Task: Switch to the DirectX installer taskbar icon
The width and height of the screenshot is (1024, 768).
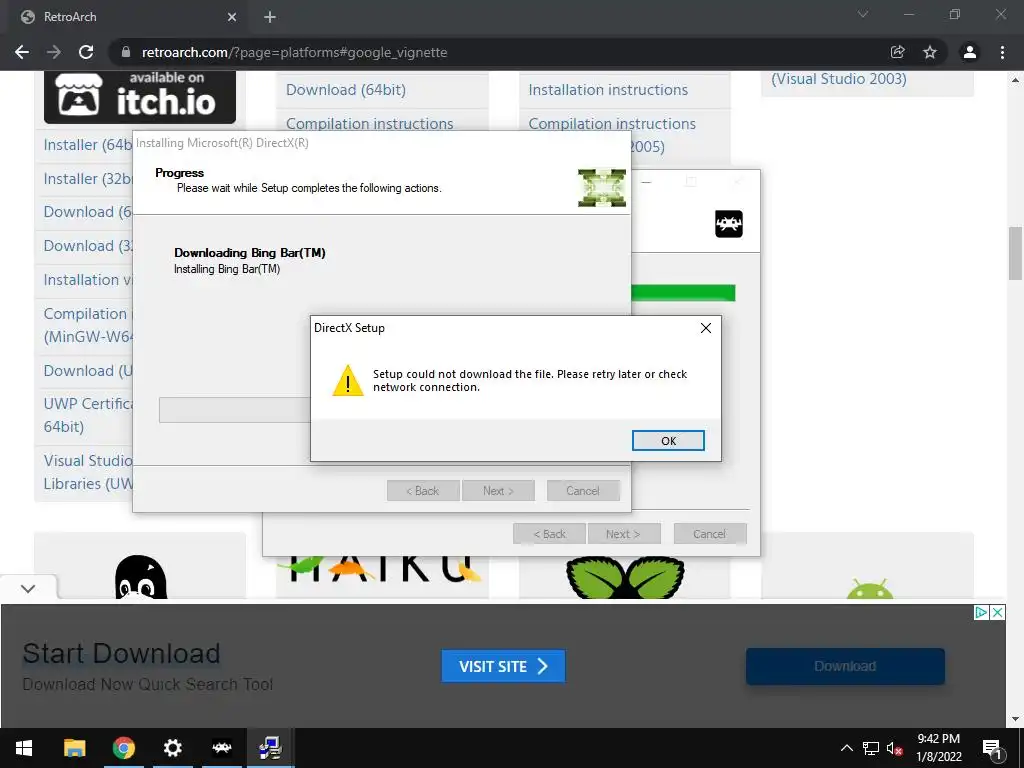Action: (x=270, y=748)
